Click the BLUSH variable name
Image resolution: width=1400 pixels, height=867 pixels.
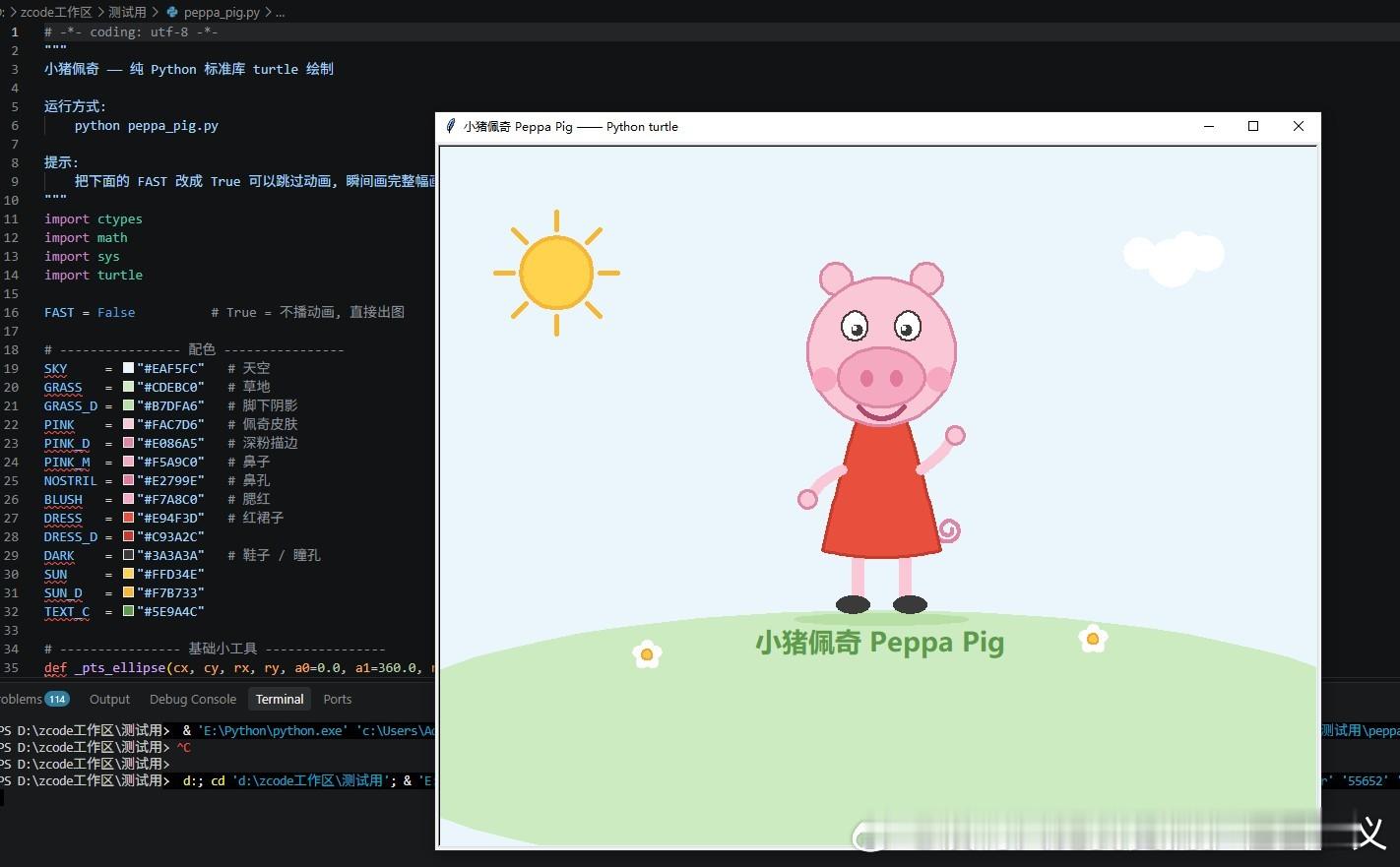click(x=63, y=499)
